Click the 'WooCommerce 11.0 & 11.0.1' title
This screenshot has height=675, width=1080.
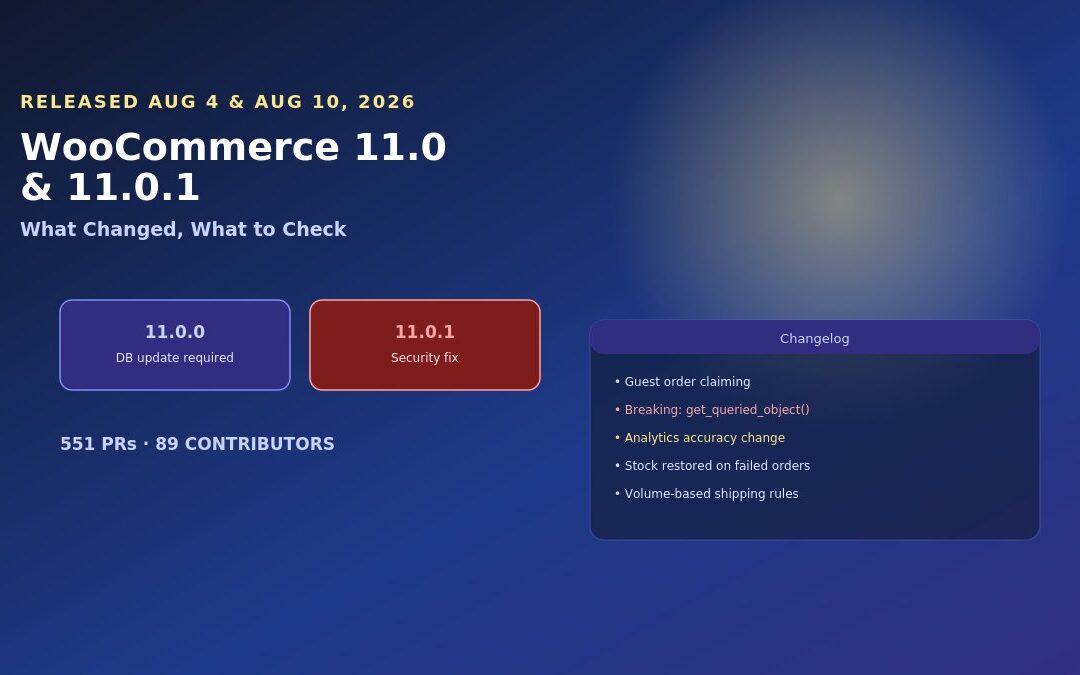pyautogui.click(x=233, y=167)
